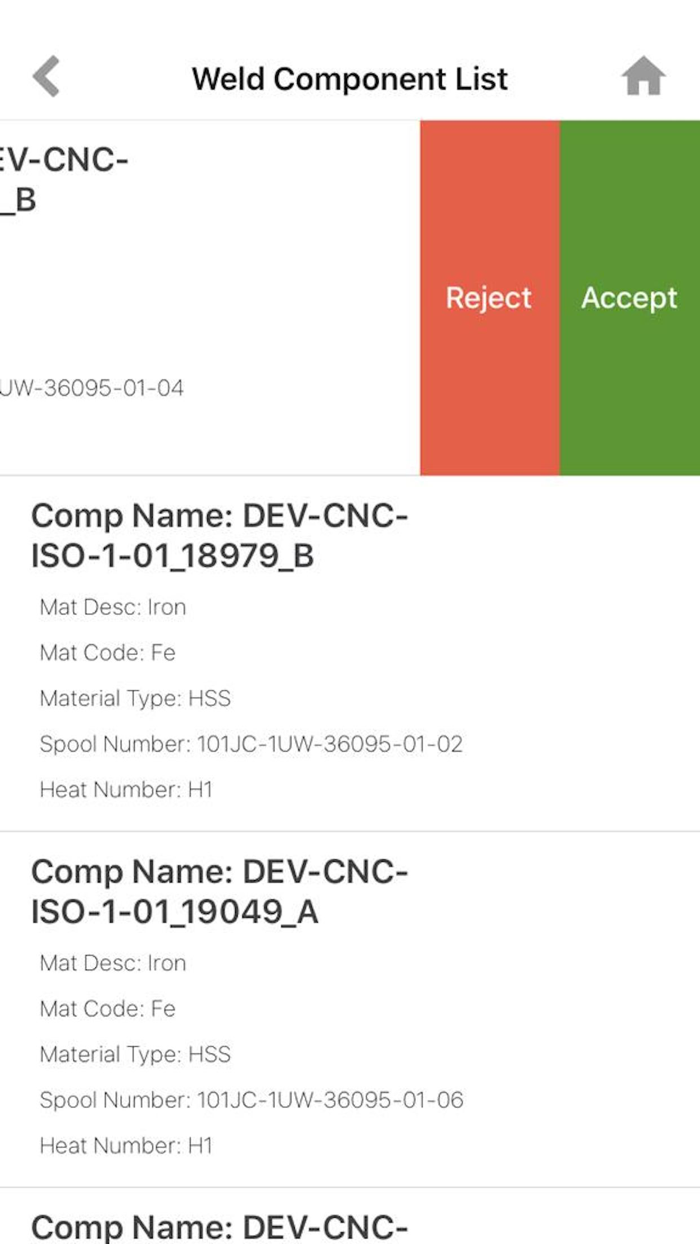Open component DEV-CNC-ISO-1-01_19049_A
The height and width of the screenshot is (1244, 700).
[220, 893]
